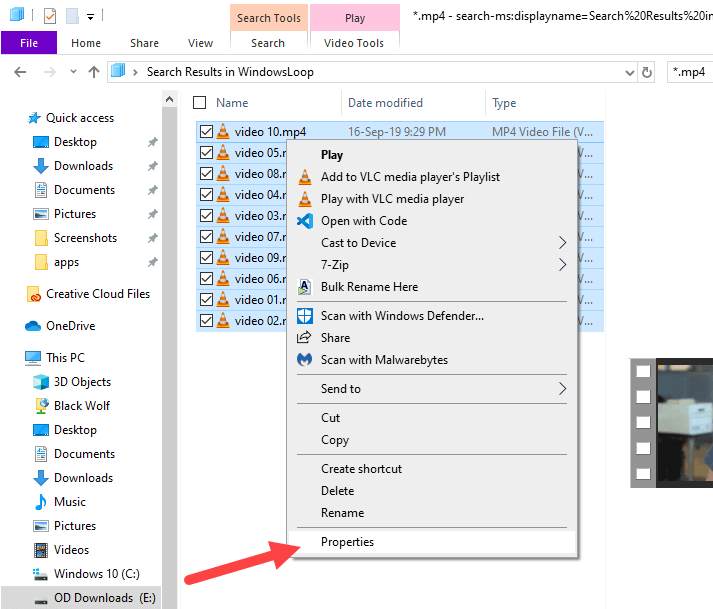Choose Bulk Rename Here
Screen dimensions: 713x609
[x=432, y=287]
